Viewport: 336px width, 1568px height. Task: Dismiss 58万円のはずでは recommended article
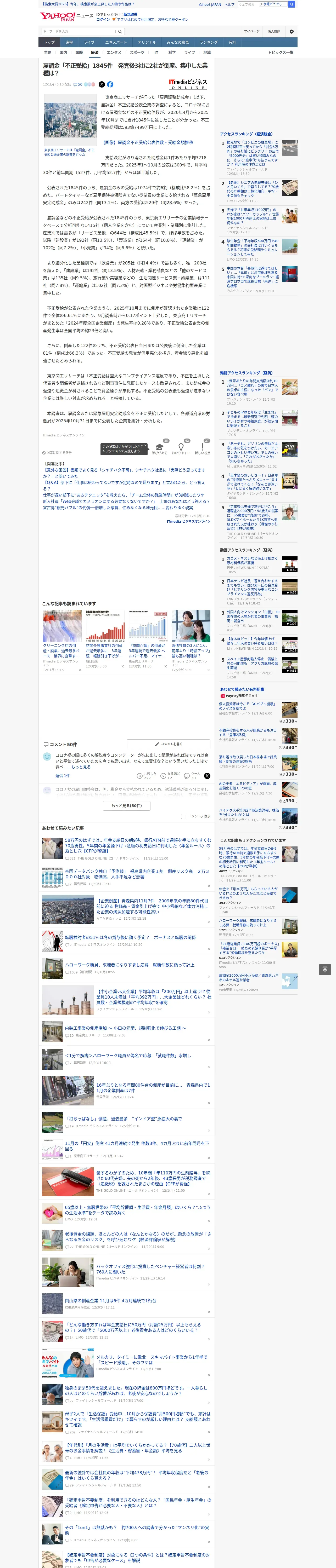tap(209, 859)
